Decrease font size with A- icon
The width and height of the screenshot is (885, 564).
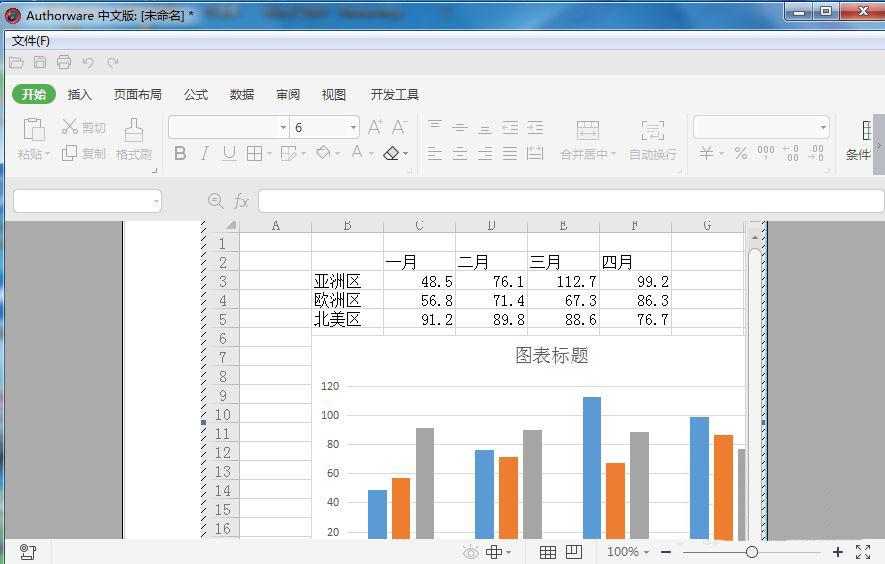(400, 127)
